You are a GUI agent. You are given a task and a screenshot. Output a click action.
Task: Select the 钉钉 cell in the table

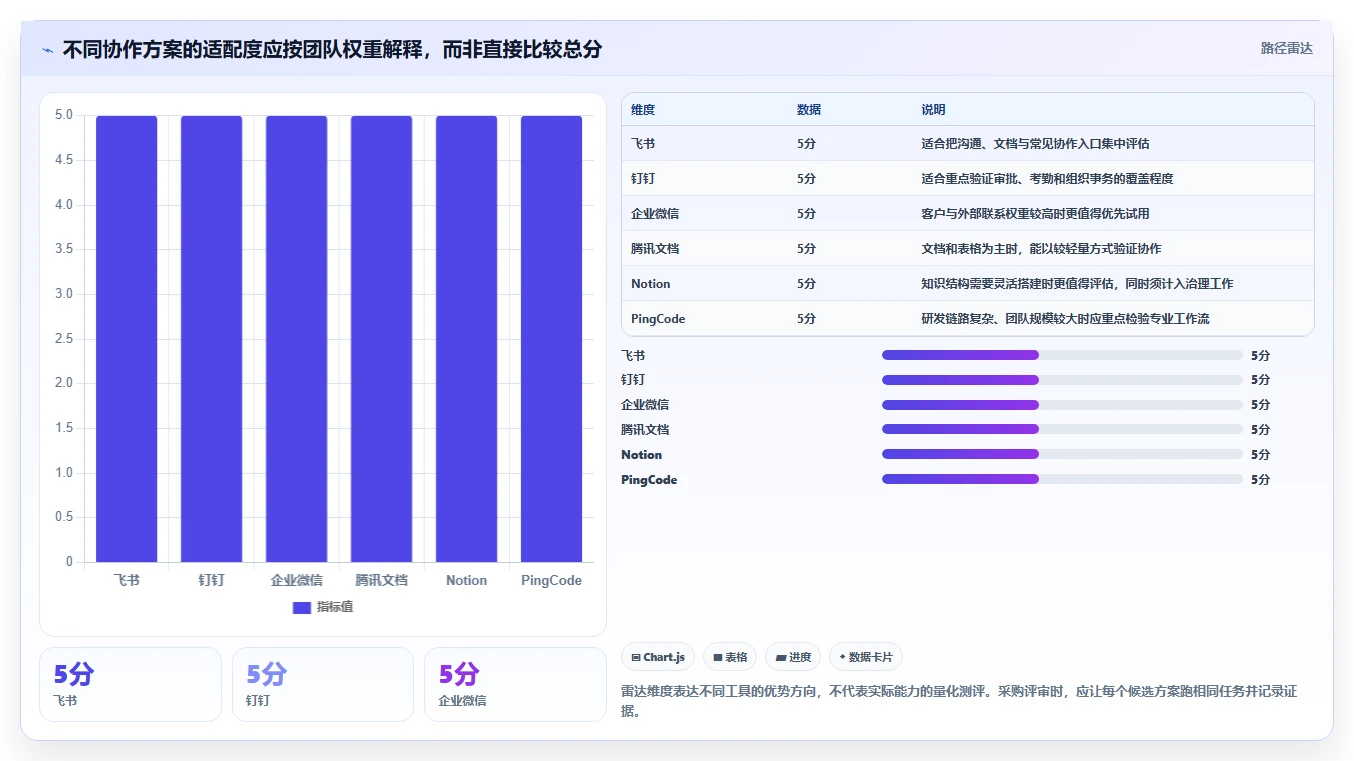click(x=643, y=179)
